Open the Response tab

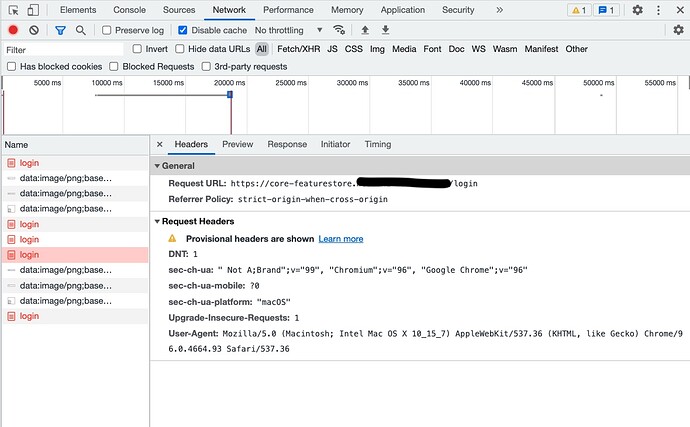[287, 144]
